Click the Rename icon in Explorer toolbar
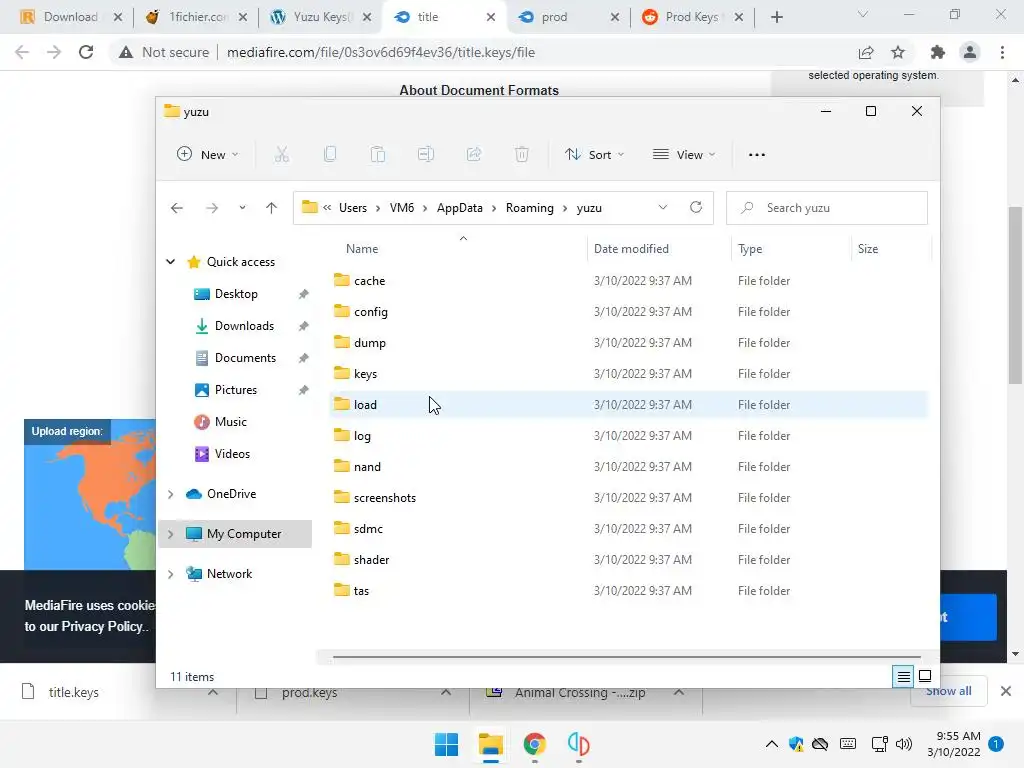The width and height of the screenshot is (1024, 768). click(x=426, y=155)
